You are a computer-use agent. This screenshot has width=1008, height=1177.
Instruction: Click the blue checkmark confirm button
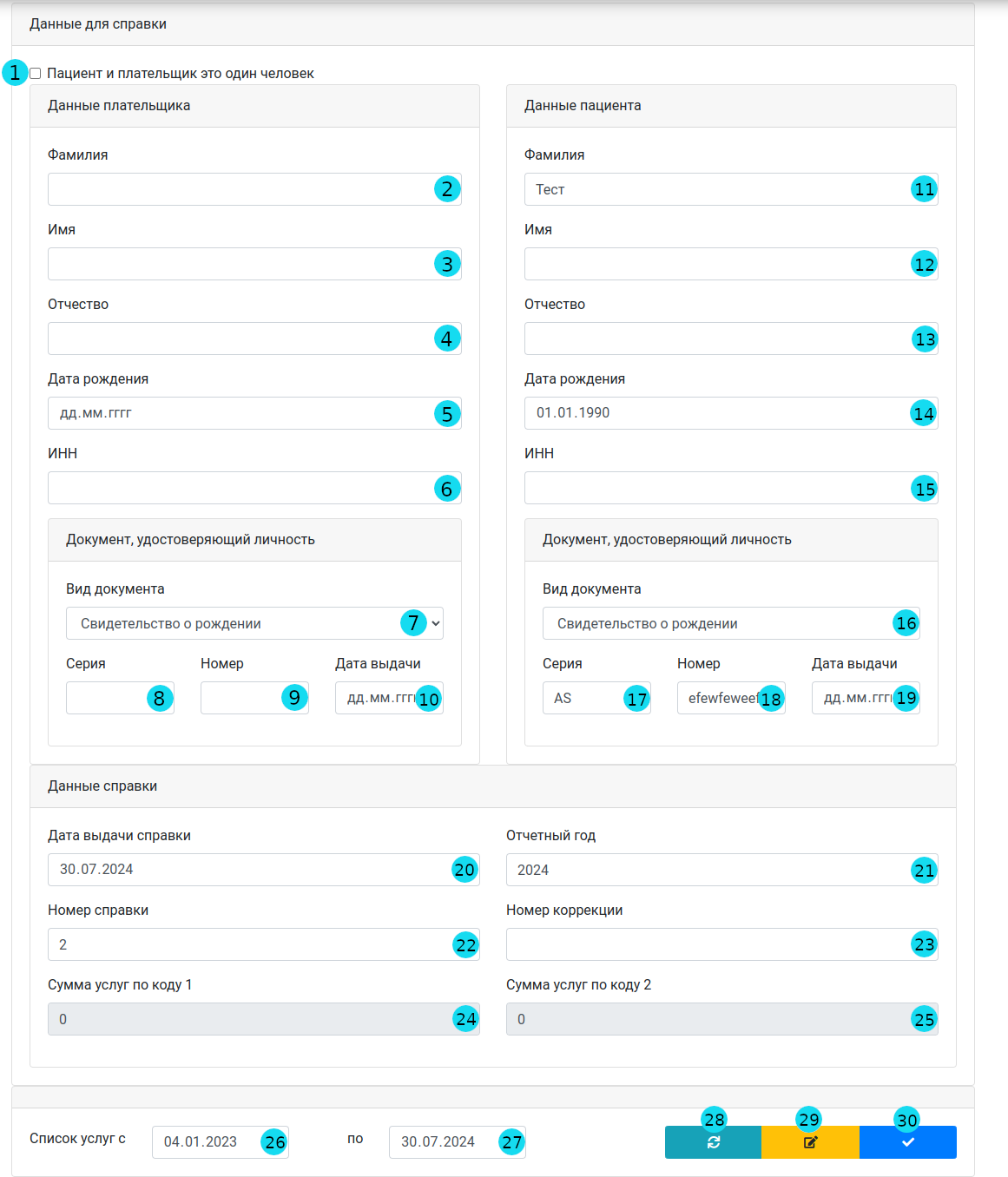pyautogui.click(x=907, y=1142)
